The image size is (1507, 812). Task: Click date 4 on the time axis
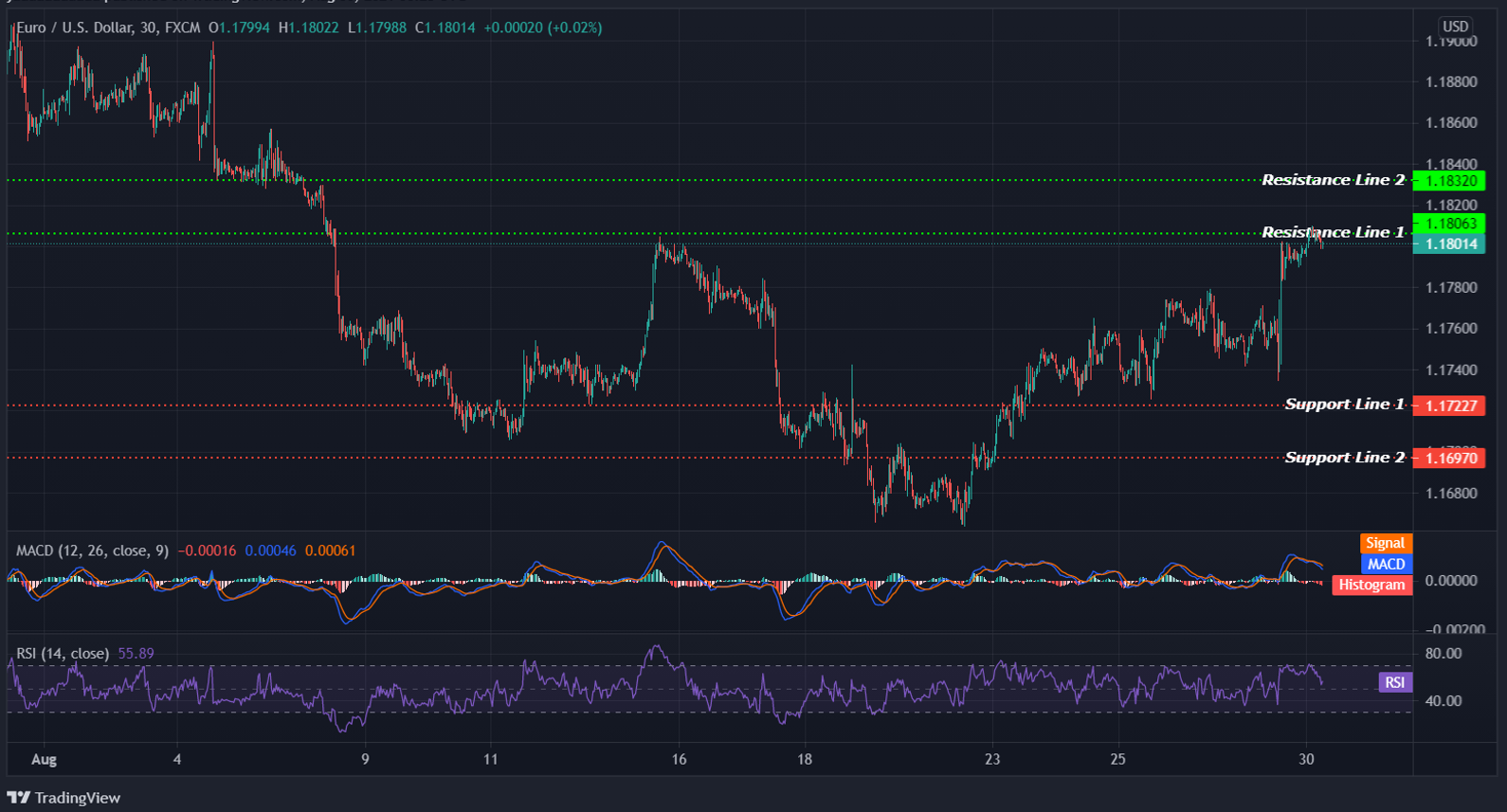click(x=177, y=760)
